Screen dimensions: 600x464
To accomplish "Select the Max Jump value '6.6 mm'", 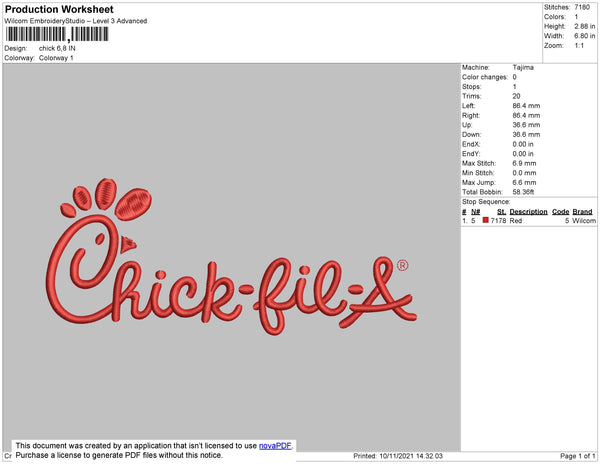I will click(x=524, y=182).
